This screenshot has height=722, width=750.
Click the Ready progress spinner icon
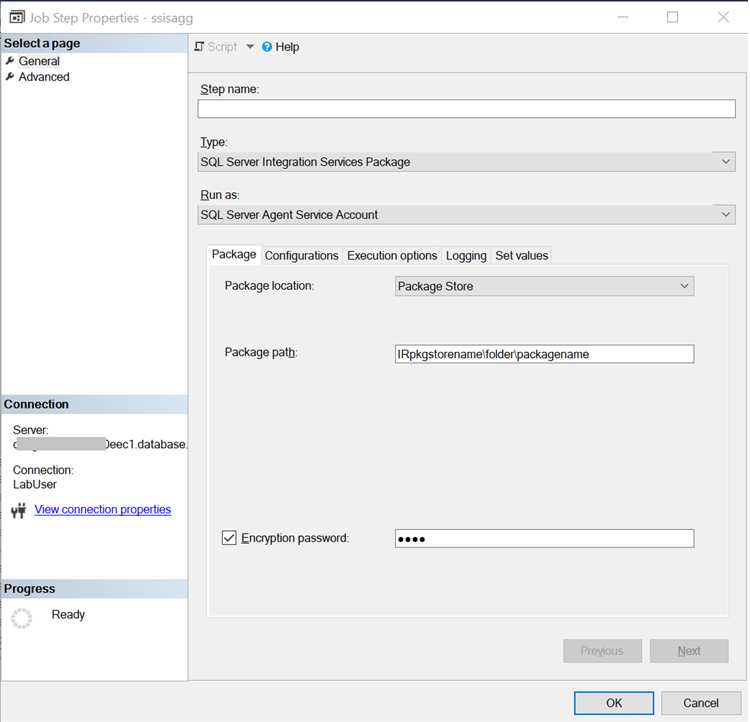tap(22, 618)
